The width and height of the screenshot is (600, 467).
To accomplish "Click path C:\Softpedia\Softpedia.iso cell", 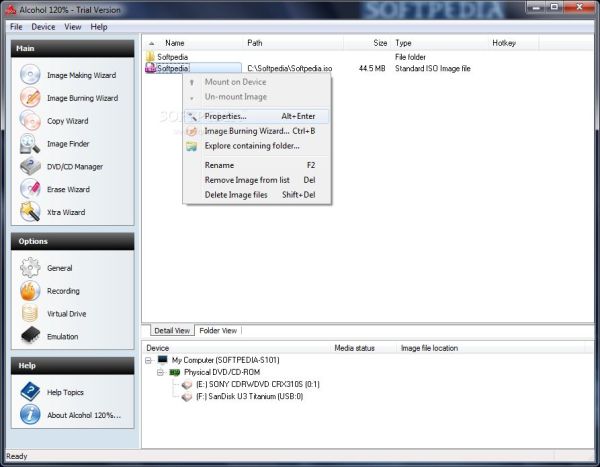I will pyautogui.click(x=290, y=69).
